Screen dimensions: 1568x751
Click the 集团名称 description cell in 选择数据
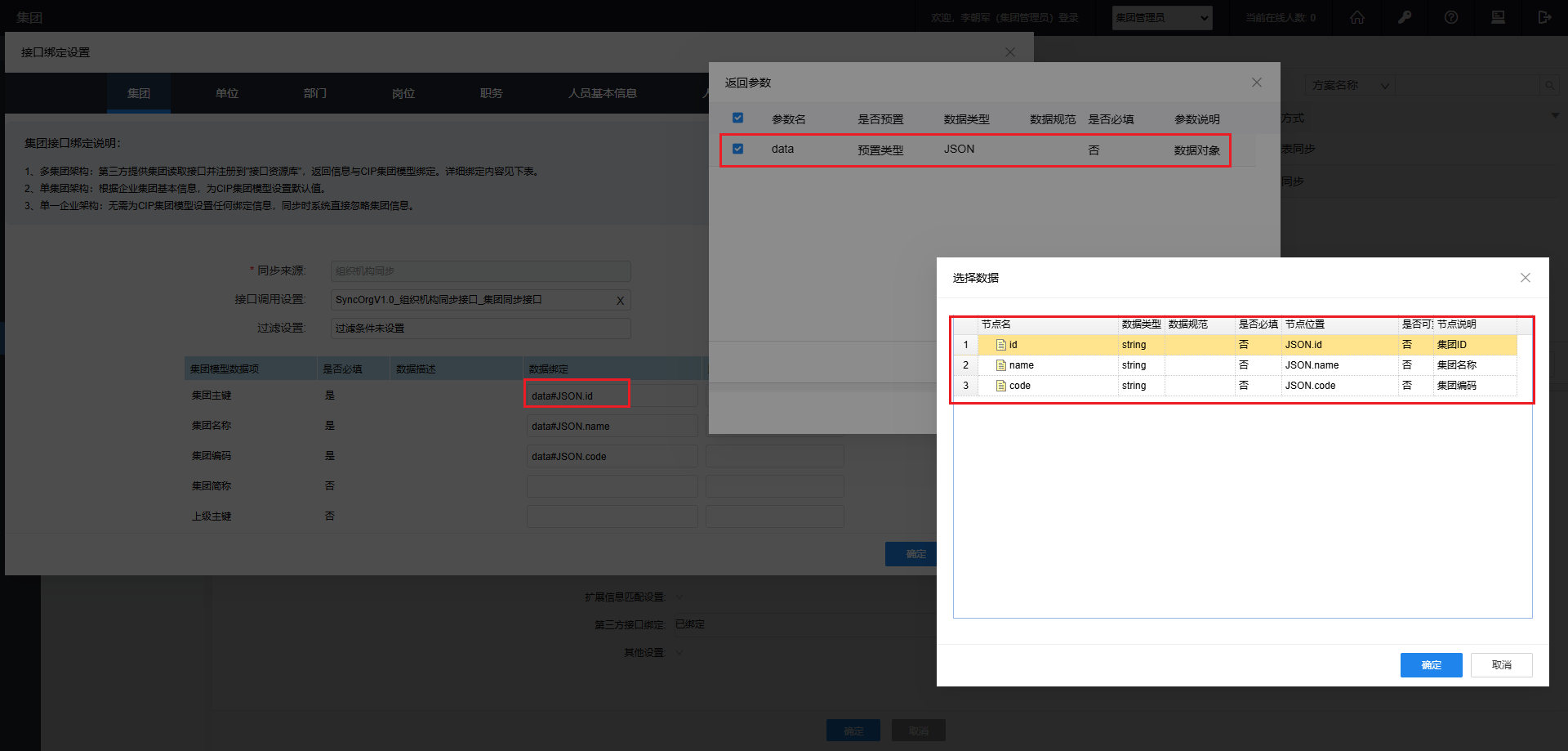coord(1475,365)
